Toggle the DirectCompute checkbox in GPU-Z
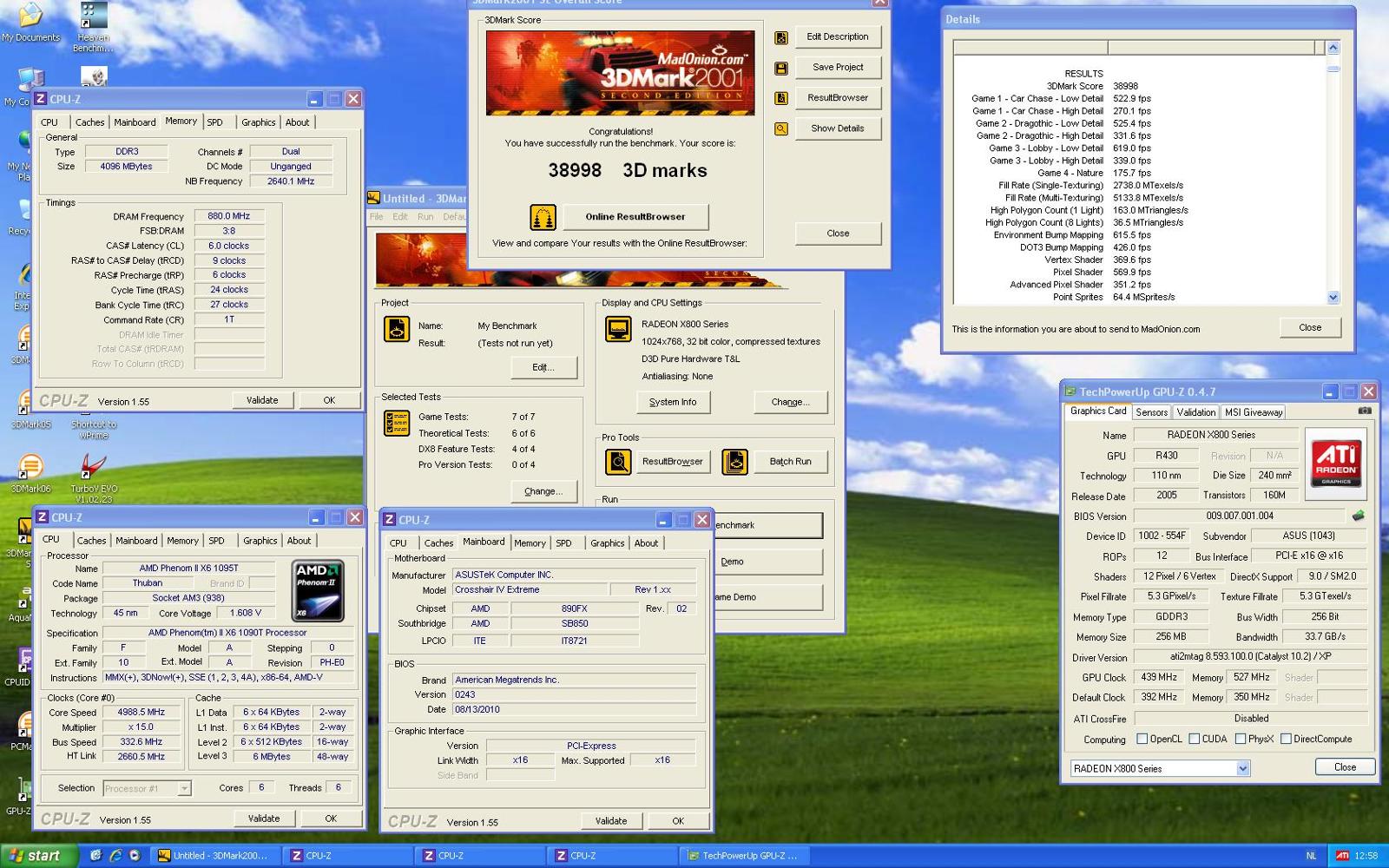The image size is (1389, 868). coord(1286,740)
